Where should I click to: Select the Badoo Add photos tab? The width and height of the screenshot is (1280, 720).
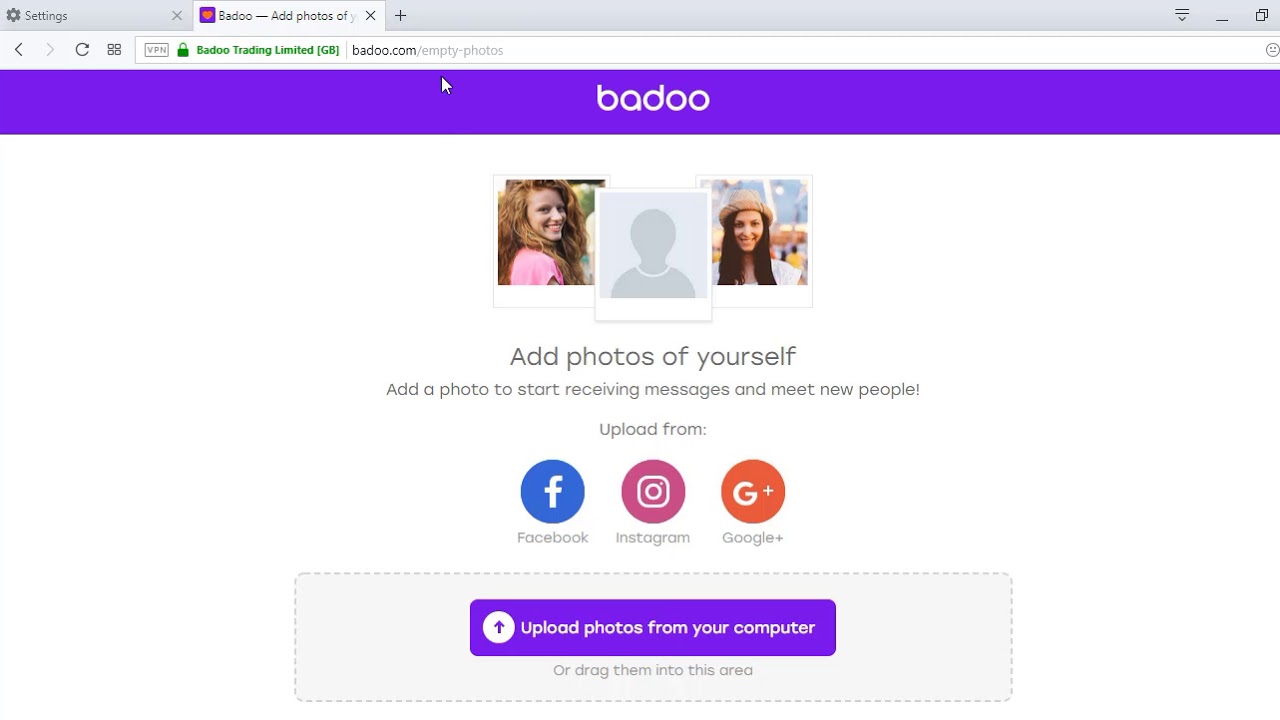(280, 16)
